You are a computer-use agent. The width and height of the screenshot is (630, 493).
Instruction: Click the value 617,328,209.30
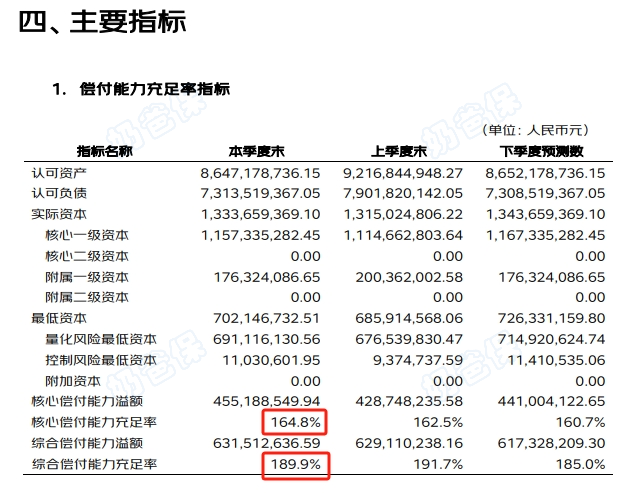point(552,443)
